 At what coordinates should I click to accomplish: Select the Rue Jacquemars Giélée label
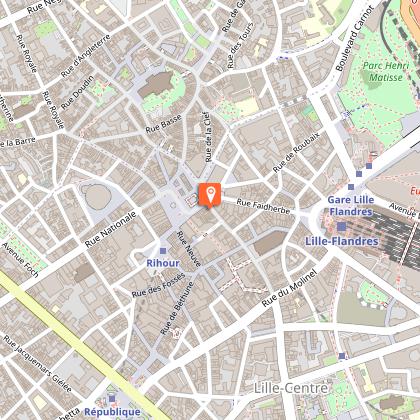pos(37,364)
